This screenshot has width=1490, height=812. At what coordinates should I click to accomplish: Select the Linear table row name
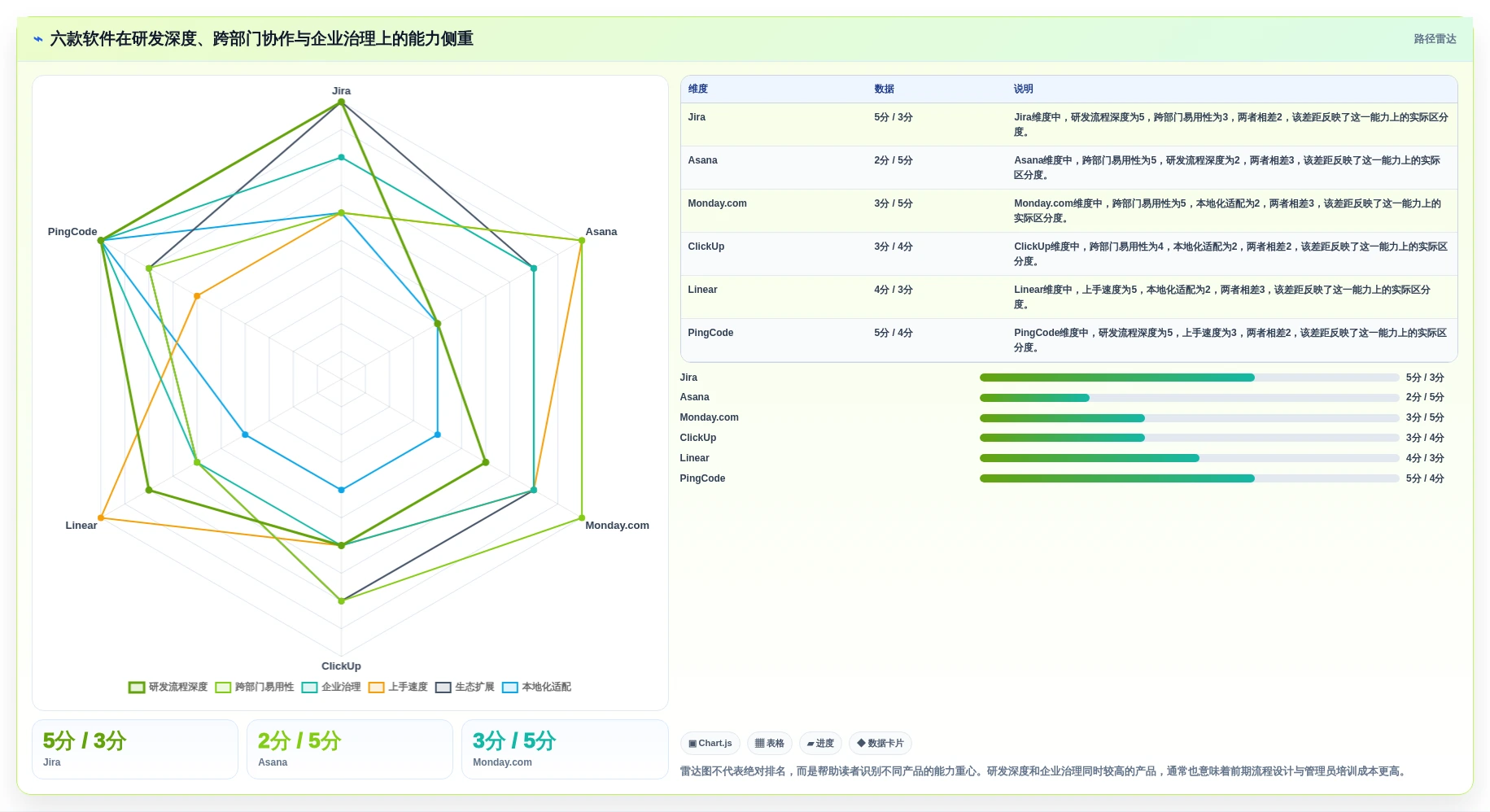[x=702, y=290]
